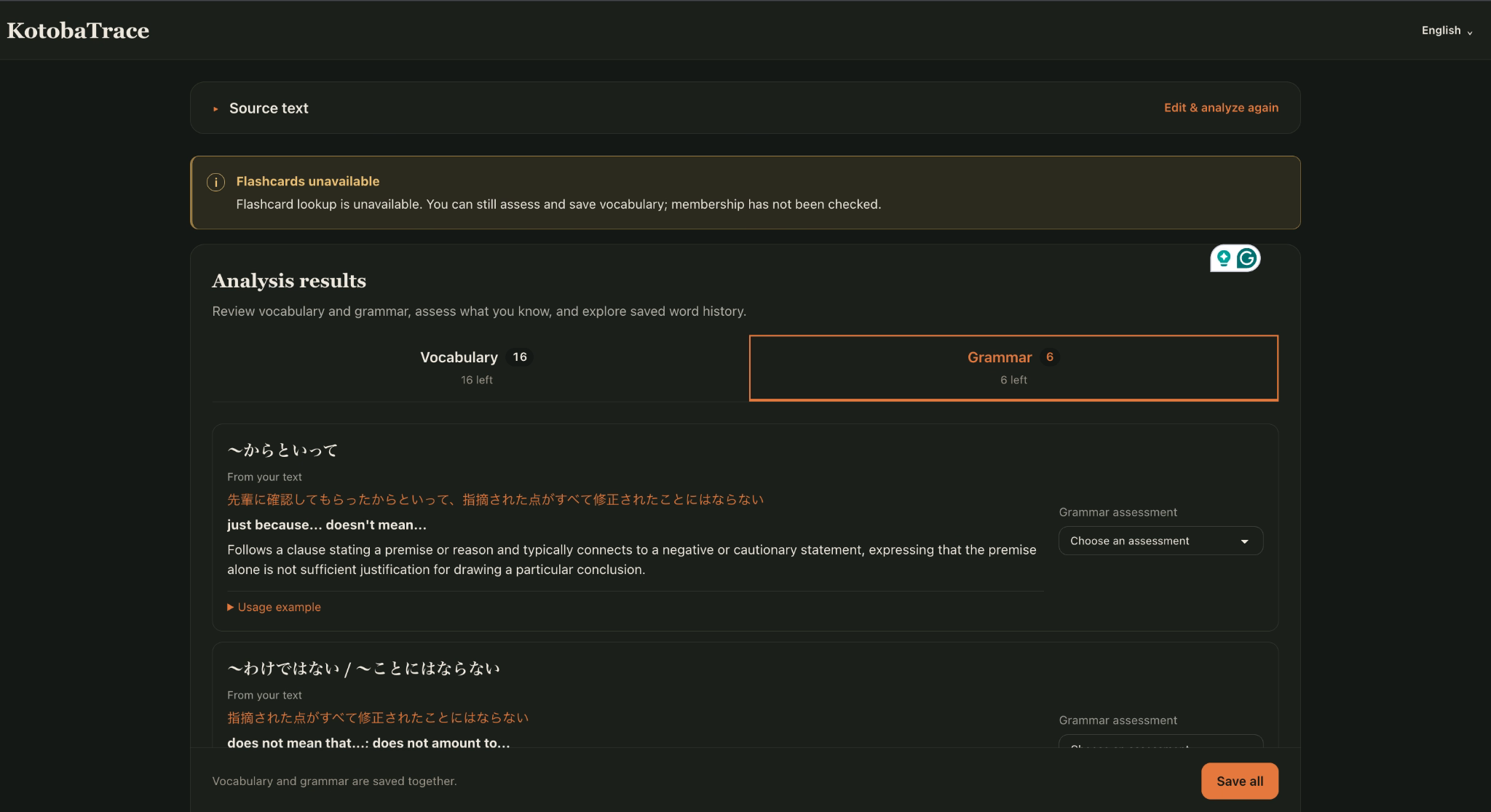This screenshot has height=812, width=1491.
Task: Click the ～からといって grammar heading
Action: click(282, 450)
